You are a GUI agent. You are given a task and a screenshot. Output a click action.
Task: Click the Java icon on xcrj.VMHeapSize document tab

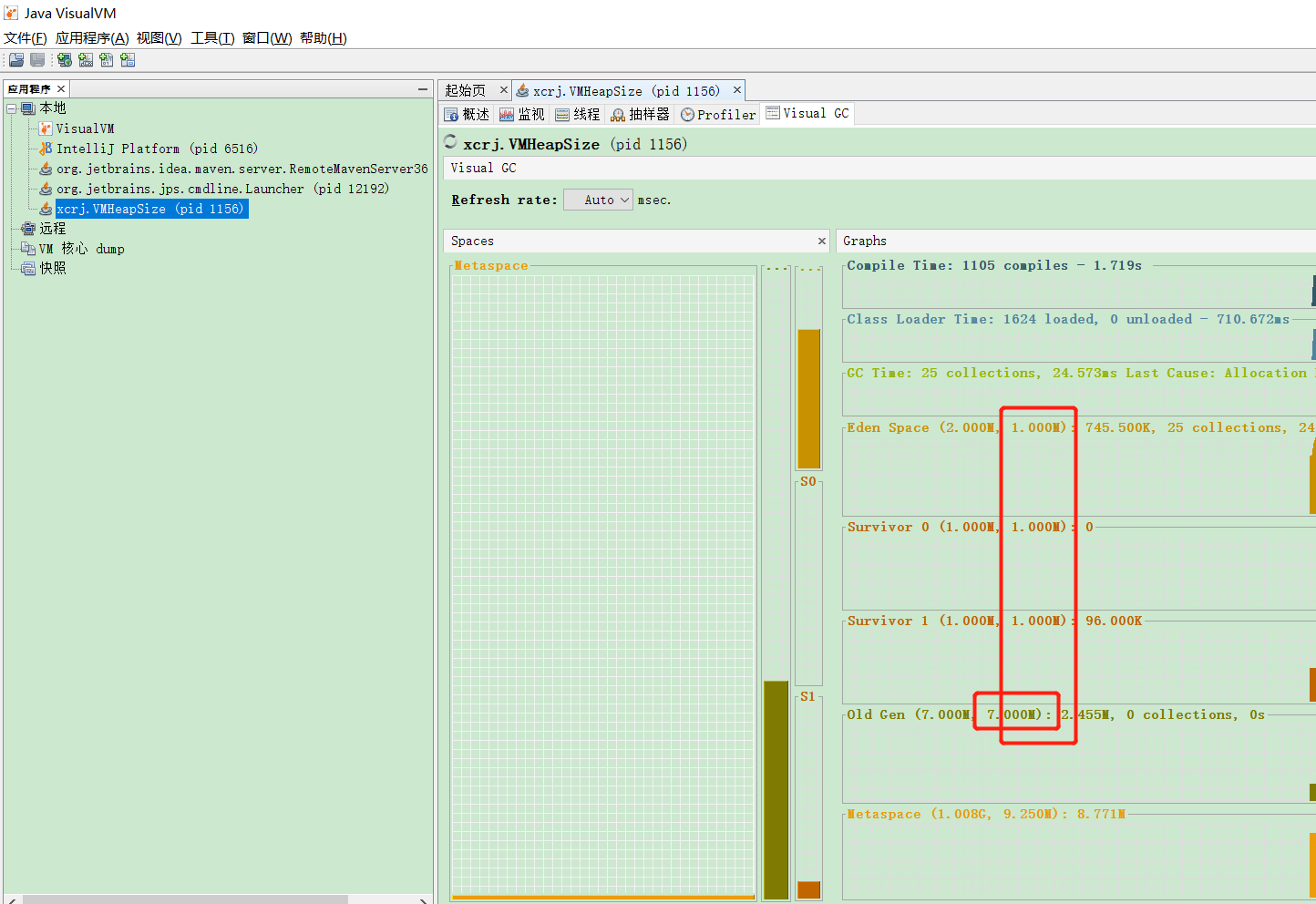pos(522,91)
